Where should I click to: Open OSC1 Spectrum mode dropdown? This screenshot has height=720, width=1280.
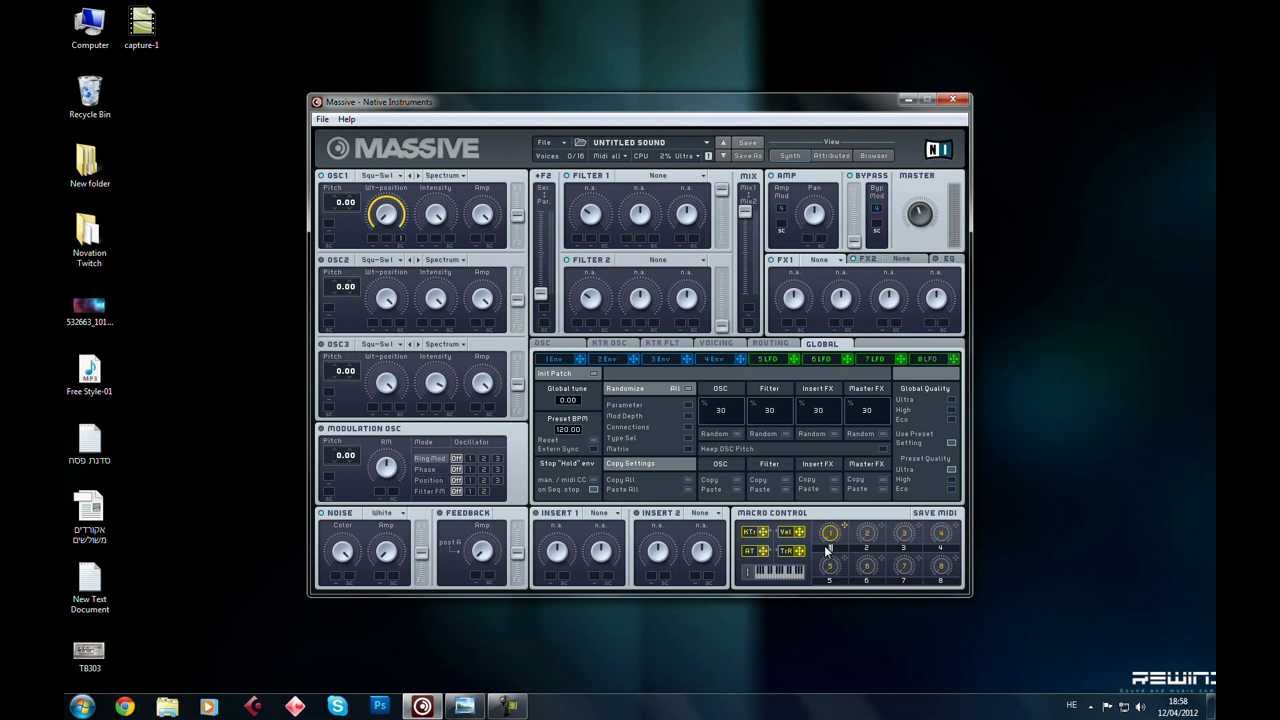click(445, 176)
